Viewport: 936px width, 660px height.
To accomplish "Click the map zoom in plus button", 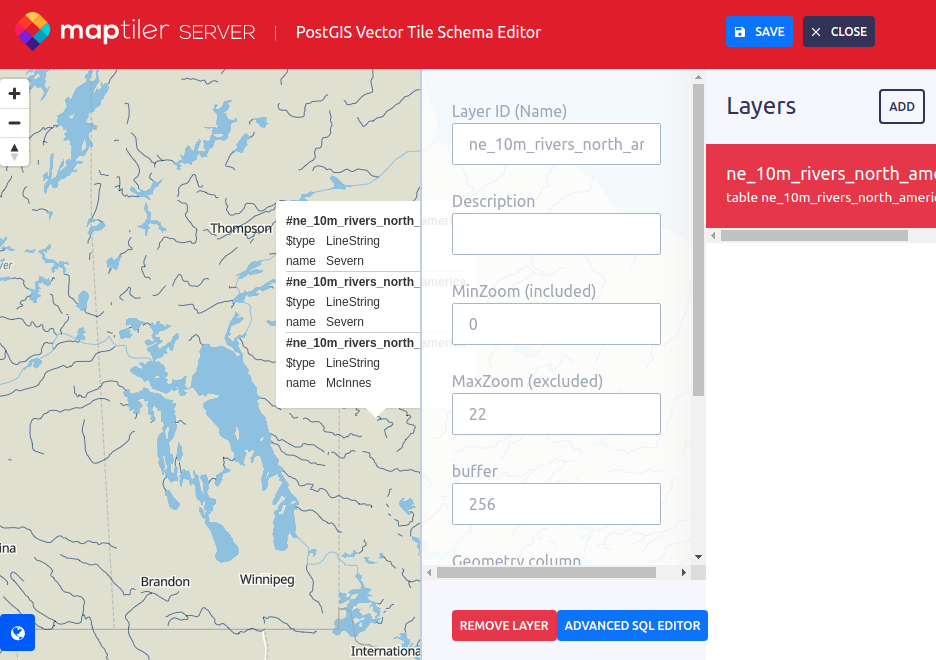I will click(15, 94).
